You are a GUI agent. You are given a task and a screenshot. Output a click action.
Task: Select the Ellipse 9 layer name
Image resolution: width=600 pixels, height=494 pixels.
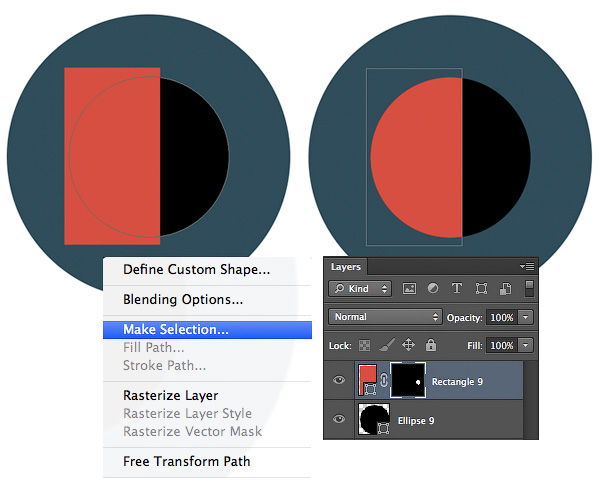[416, 421]
